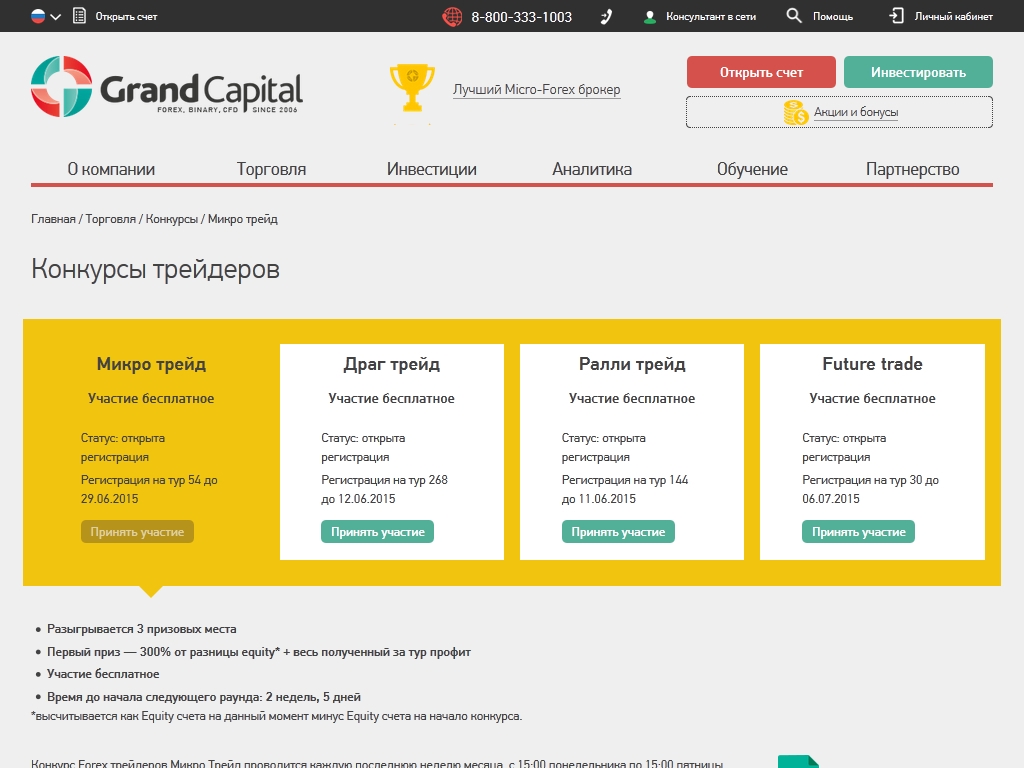
Task: Click the red globe phone icon
Action: (x=453, y=16)
